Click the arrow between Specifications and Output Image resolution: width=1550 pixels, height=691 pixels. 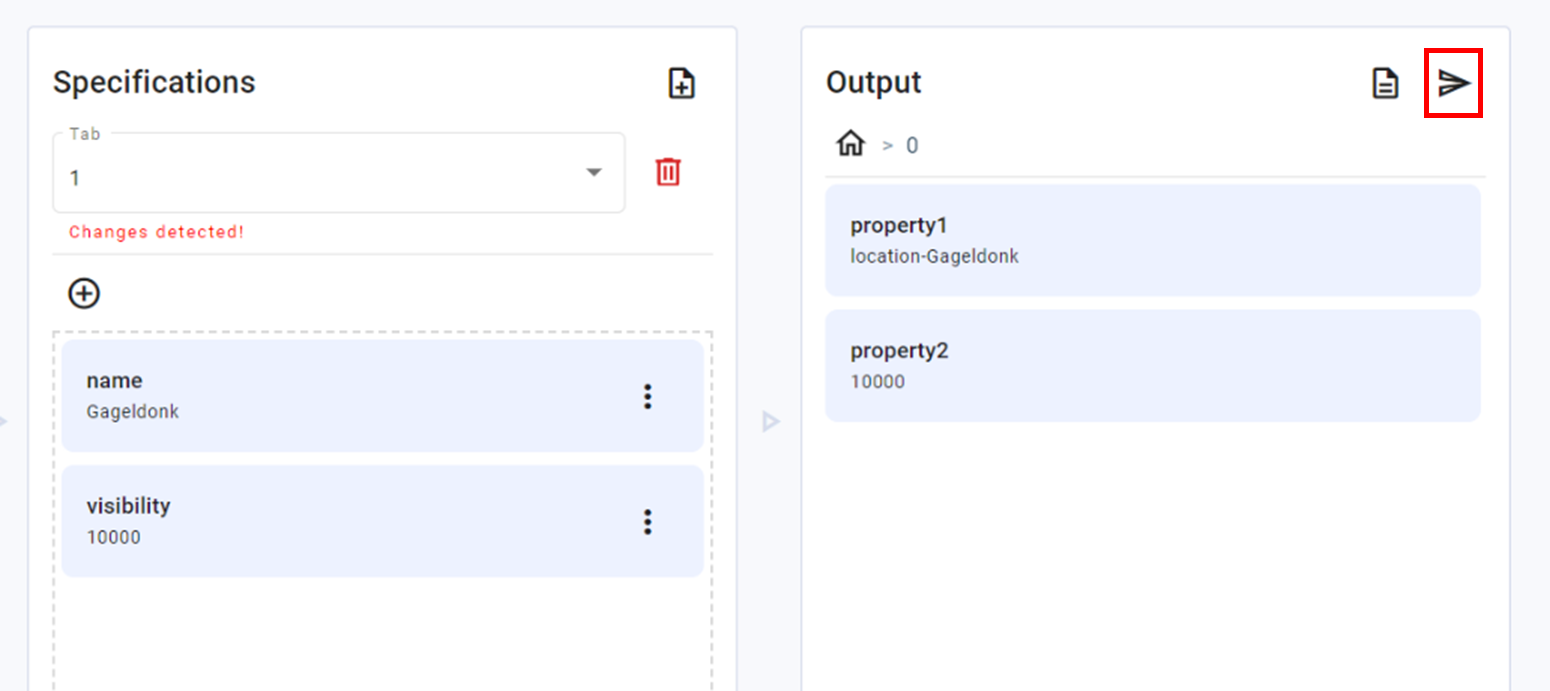coord(770,421)
